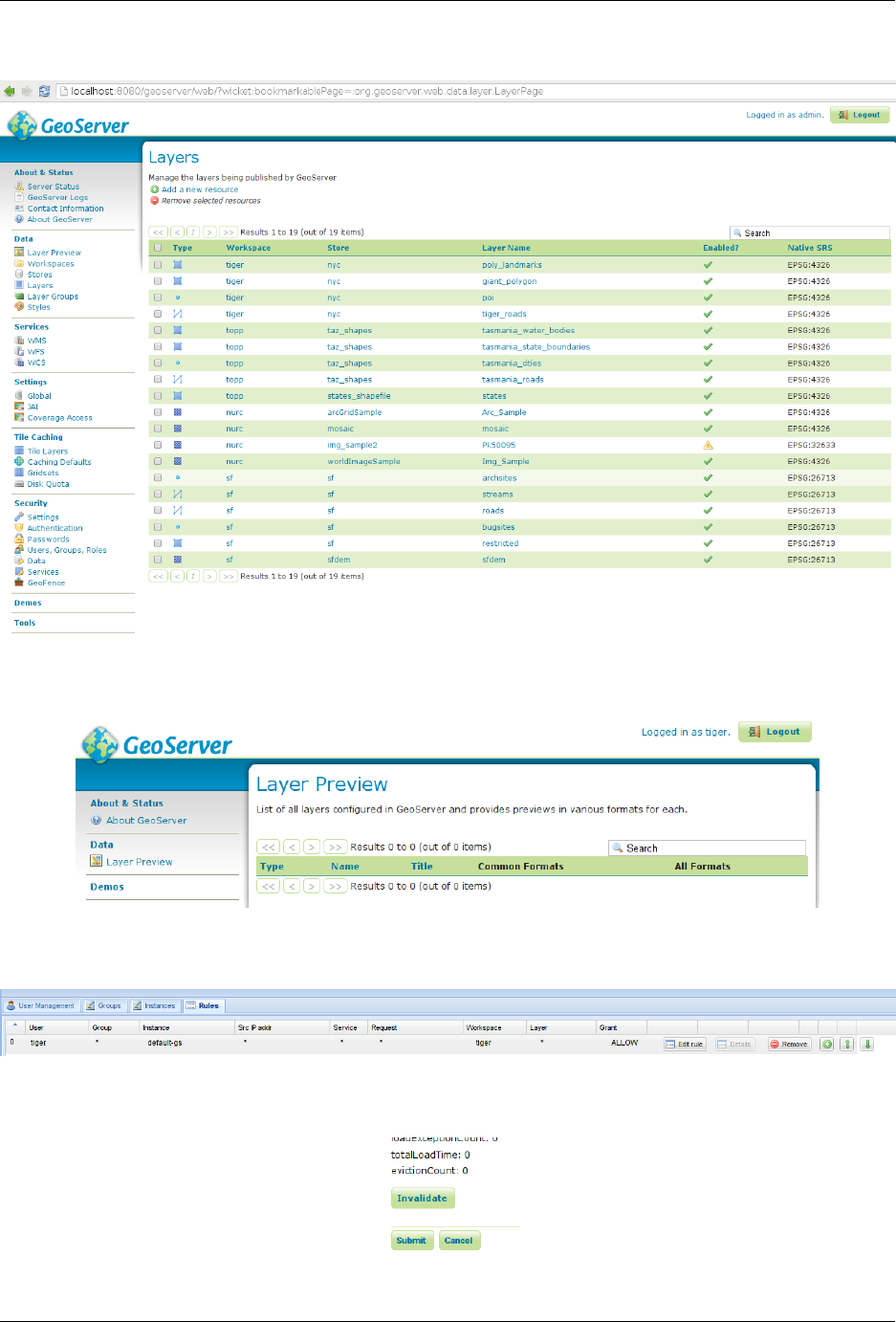Check the sfdem layer row

pos(158,560)
